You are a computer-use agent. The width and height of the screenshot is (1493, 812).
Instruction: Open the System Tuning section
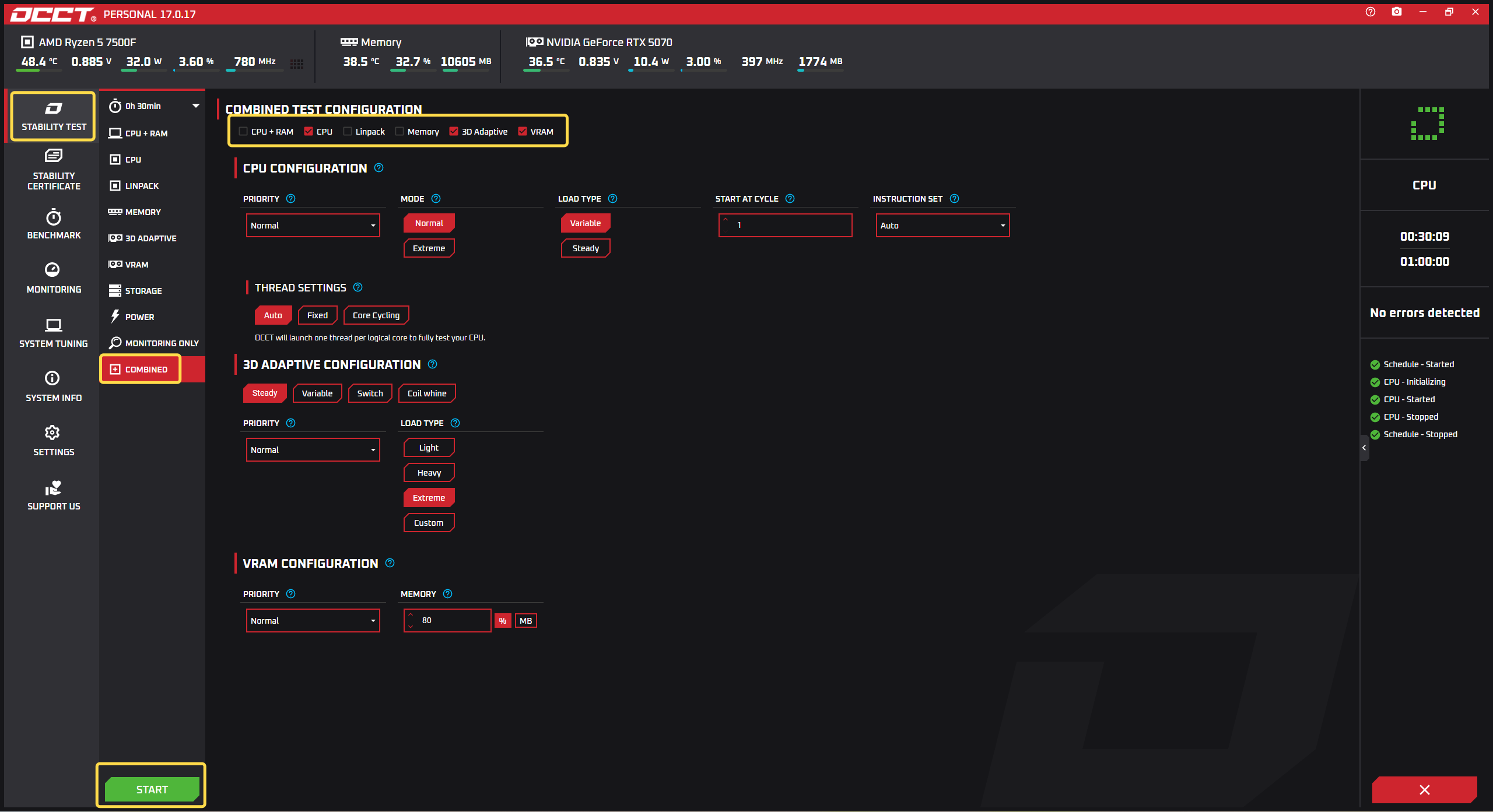click(x=53, y=333)
